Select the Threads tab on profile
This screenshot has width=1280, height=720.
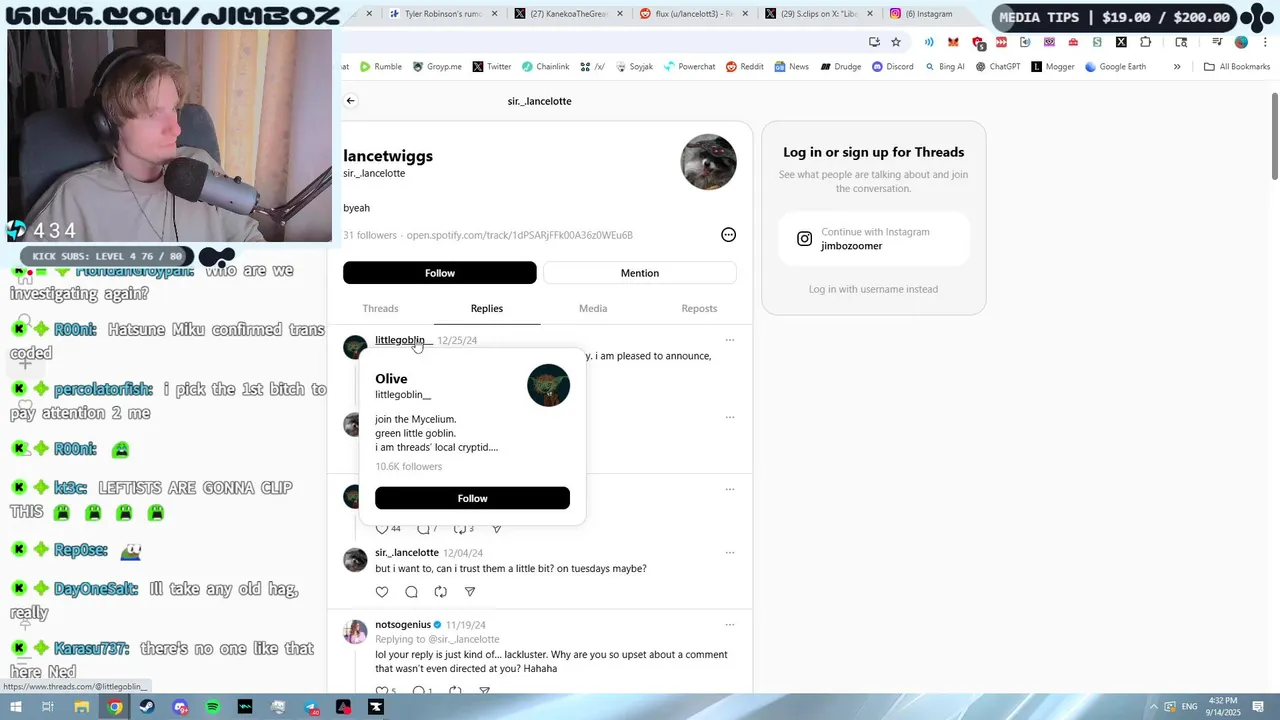(x=380, y=308)
